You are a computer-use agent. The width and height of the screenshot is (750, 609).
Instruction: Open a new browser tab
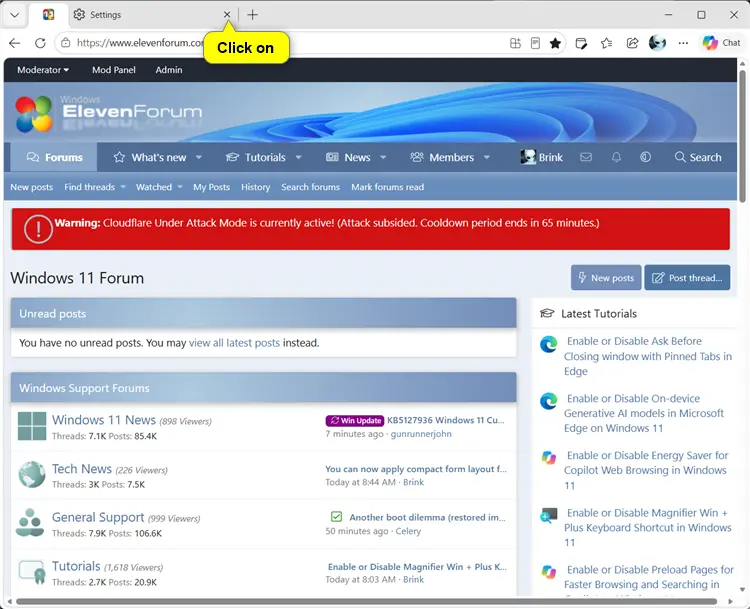tap(253, 15)
